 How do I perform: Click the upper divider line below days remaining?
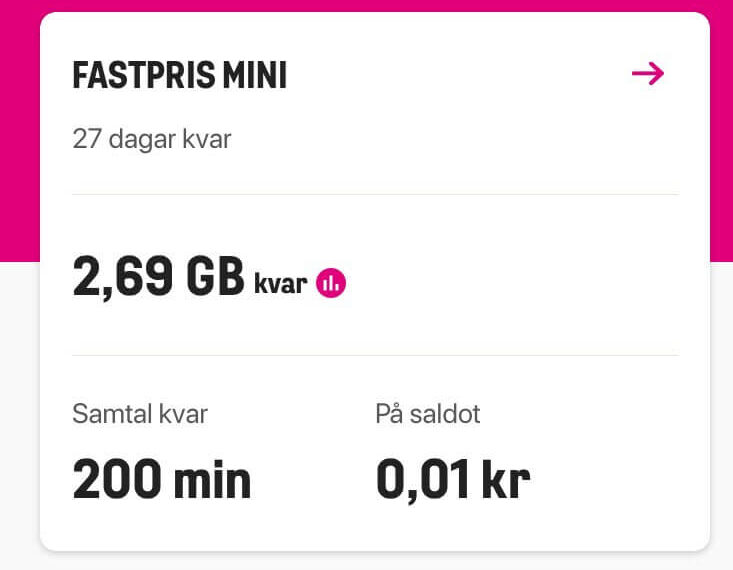point(375,194)
